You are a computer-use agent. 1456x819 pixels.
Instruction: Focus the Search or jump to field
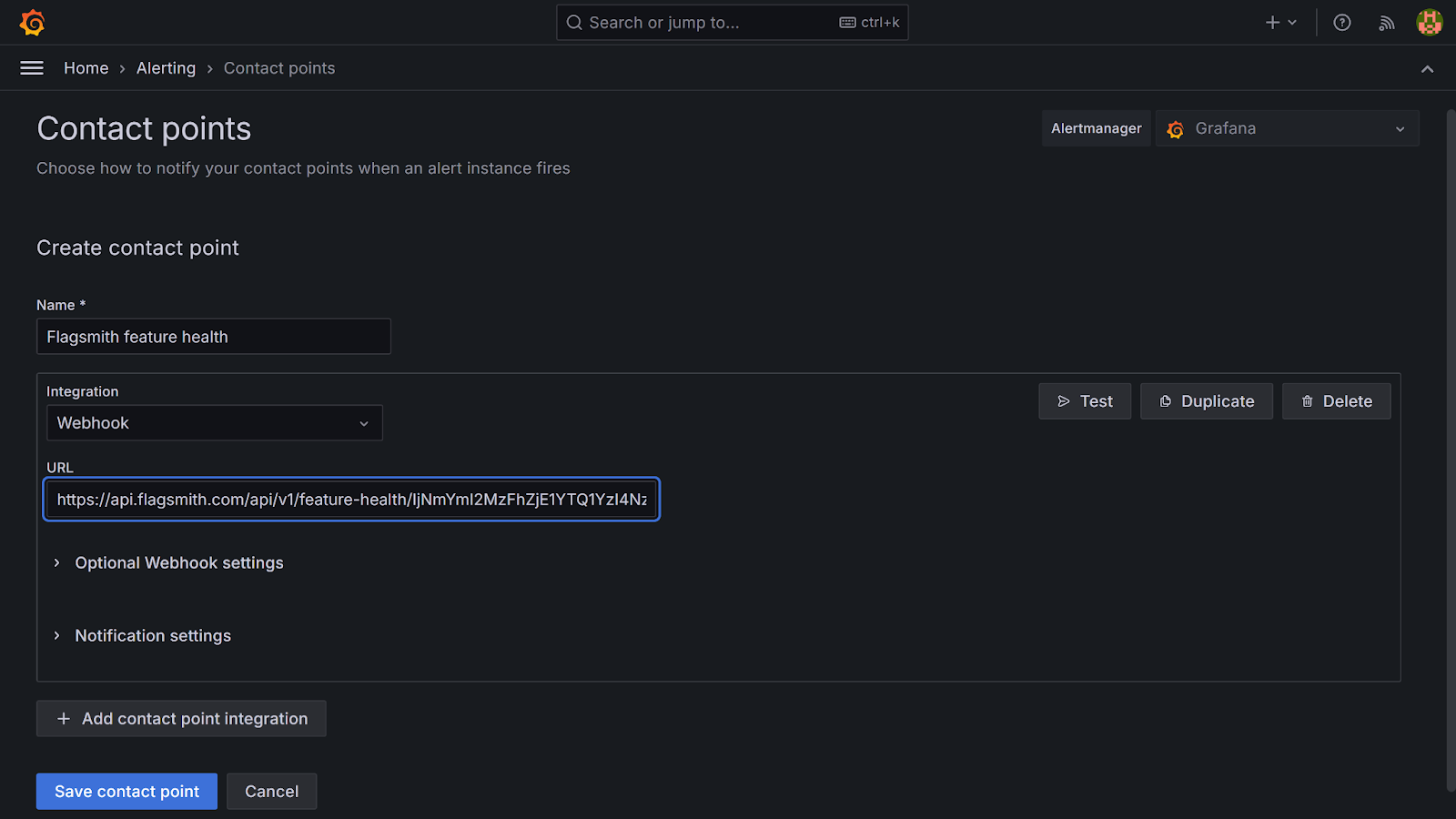point(733,23)
